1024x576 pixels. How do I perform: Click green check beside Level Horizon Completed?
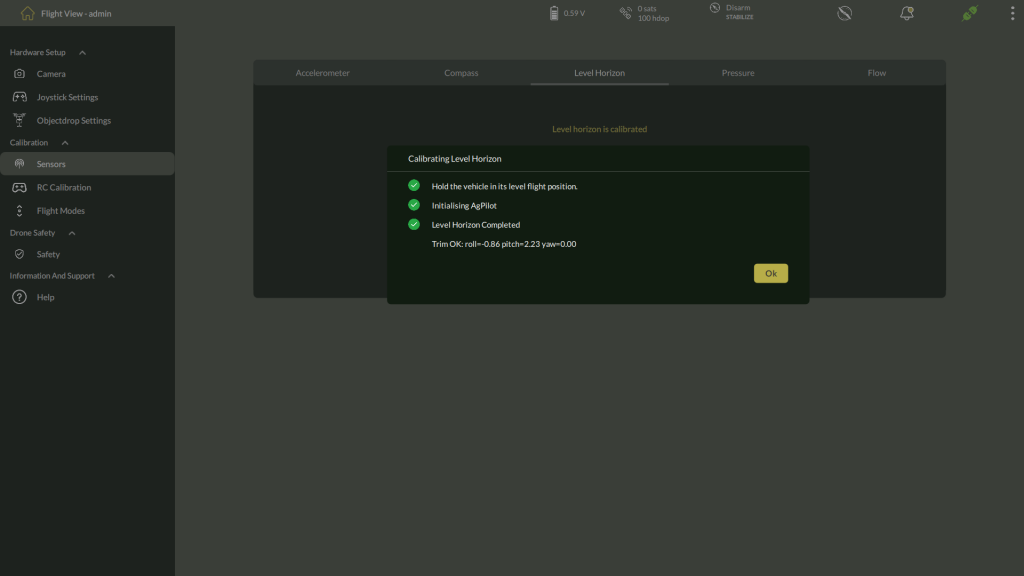[414, 224]
